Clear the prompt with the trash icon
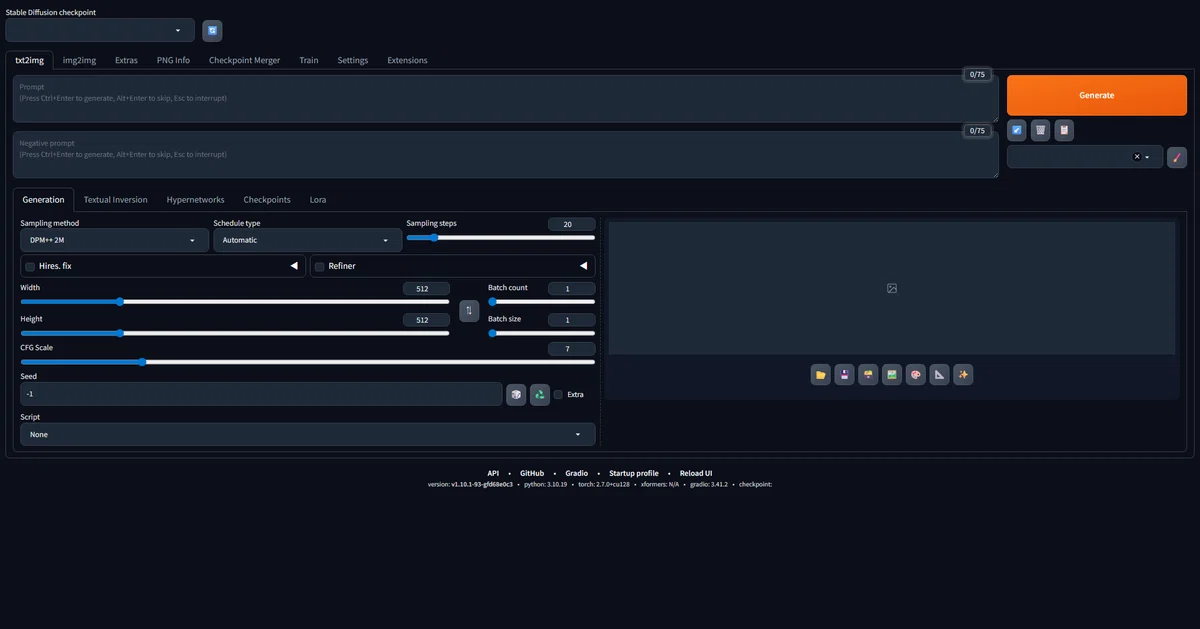The width and height of the screenshot is (1200, 629). (1040, 130)
